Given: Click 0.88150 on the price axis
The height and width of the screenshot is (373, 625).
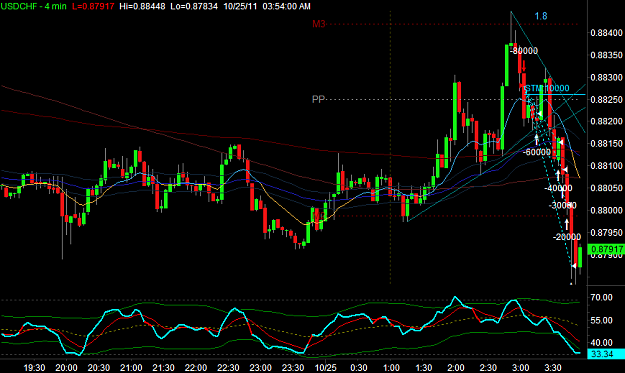Looking at the screenshot, I should click(606, 143).
